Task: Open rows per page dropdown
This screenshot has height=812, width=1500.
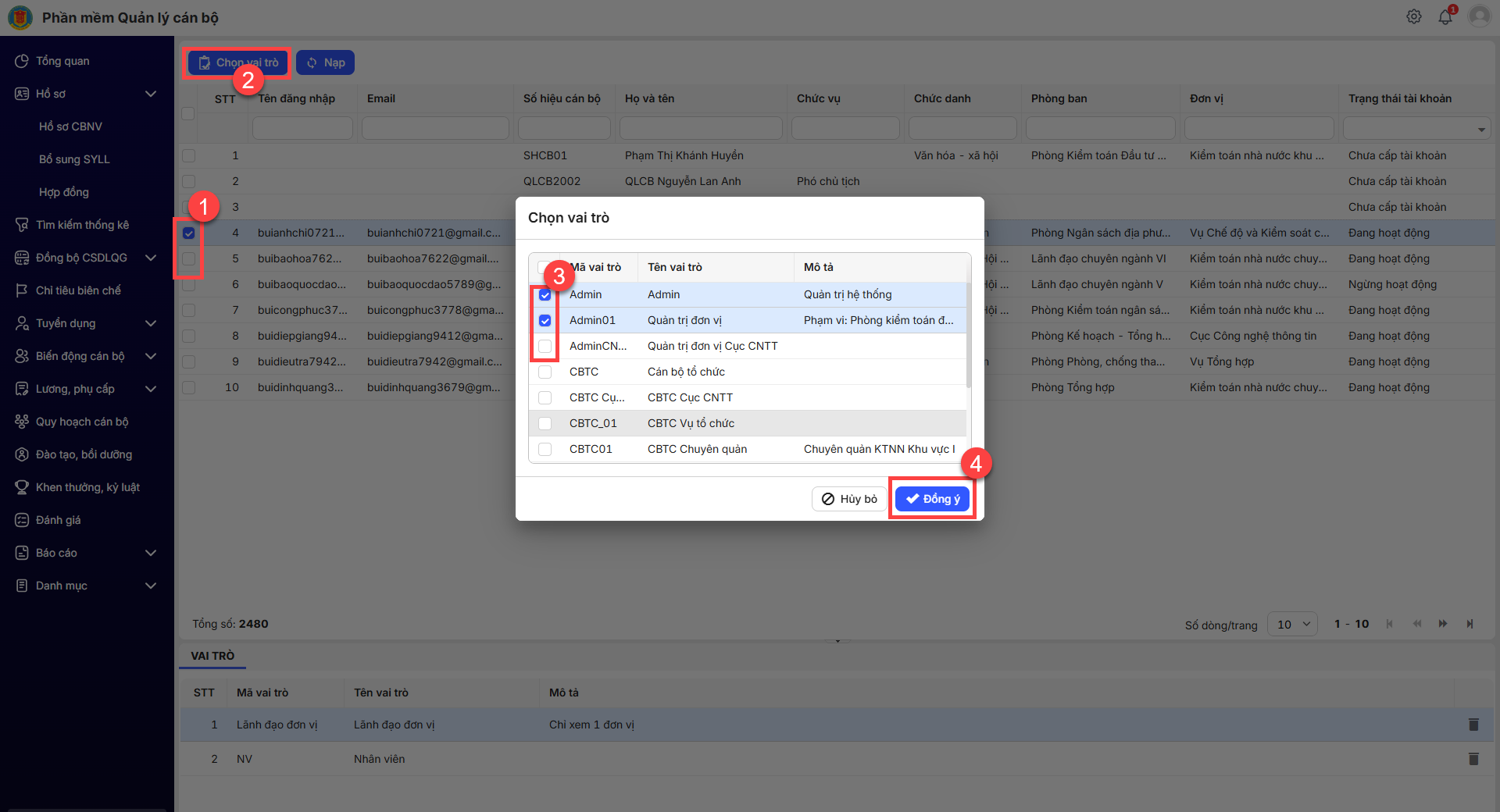Action: [1292, 624]
